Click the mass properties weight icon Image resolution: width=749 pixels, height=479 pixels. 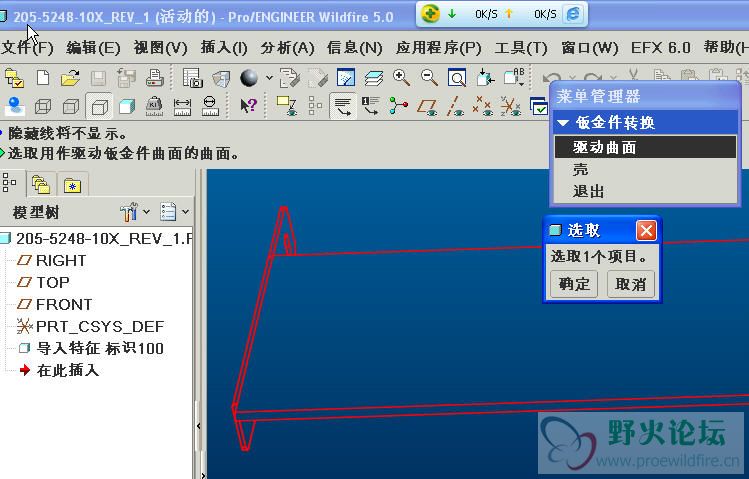click(x=154, y=106)
